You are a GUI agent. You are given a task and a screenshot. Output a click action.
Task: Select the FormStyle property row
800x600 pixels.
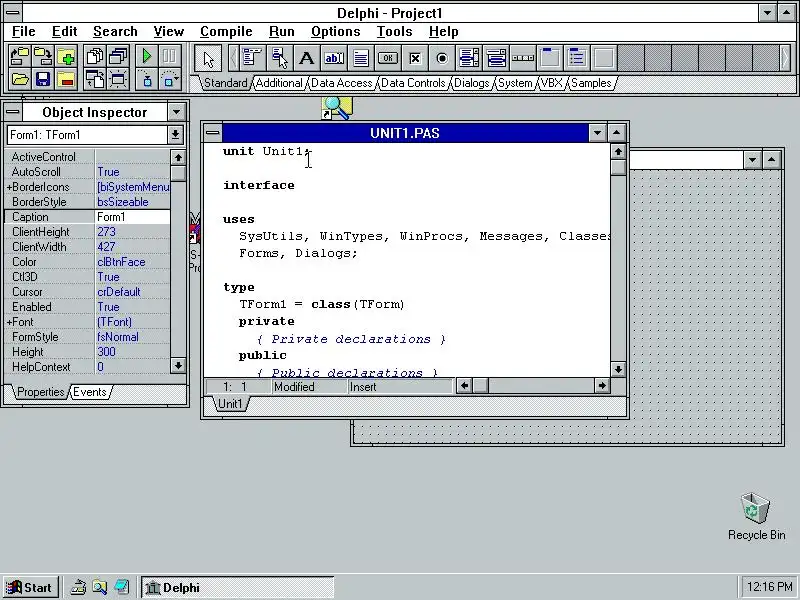point(87,337)
